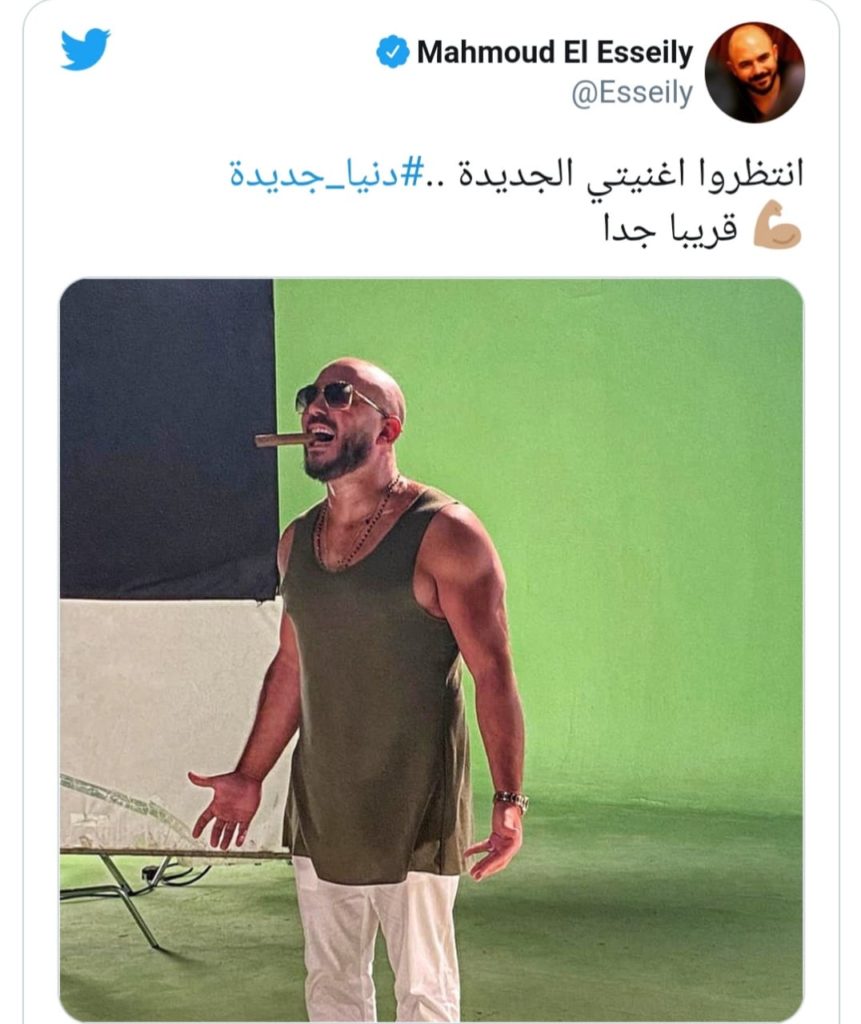Click the blue verified badge
The height and width of the screenshot is (1024, 861).
(x=393, y=52)
